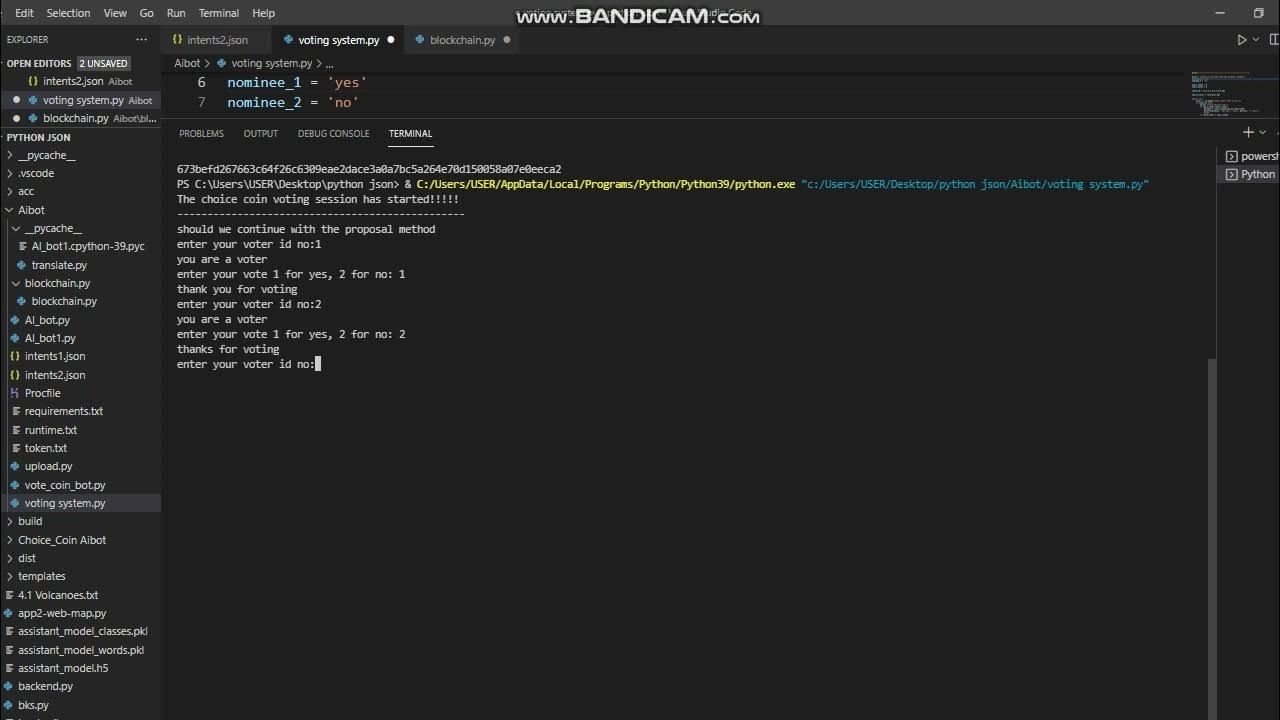The width and height of the screenshot is (1280, 720).
Task: Select the Python terminal instance
Action: coord(1250,174)
